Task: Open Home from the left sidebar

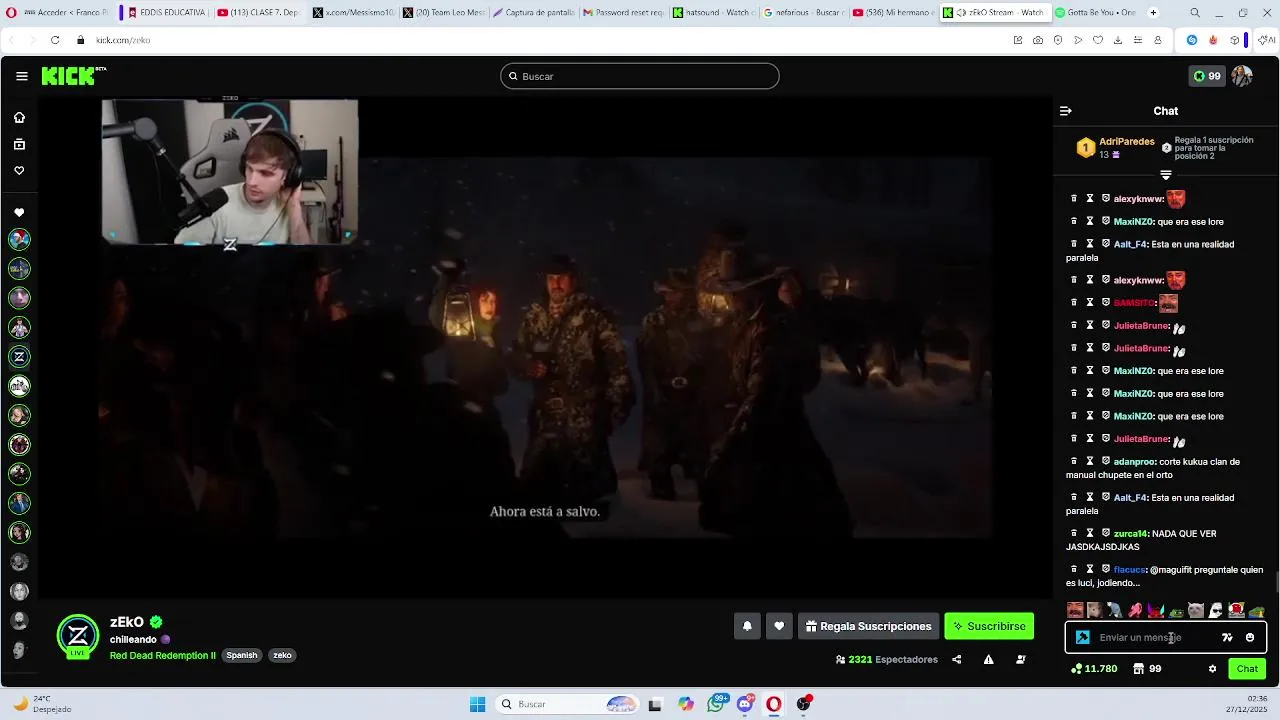Action: [x=19, y=118]
